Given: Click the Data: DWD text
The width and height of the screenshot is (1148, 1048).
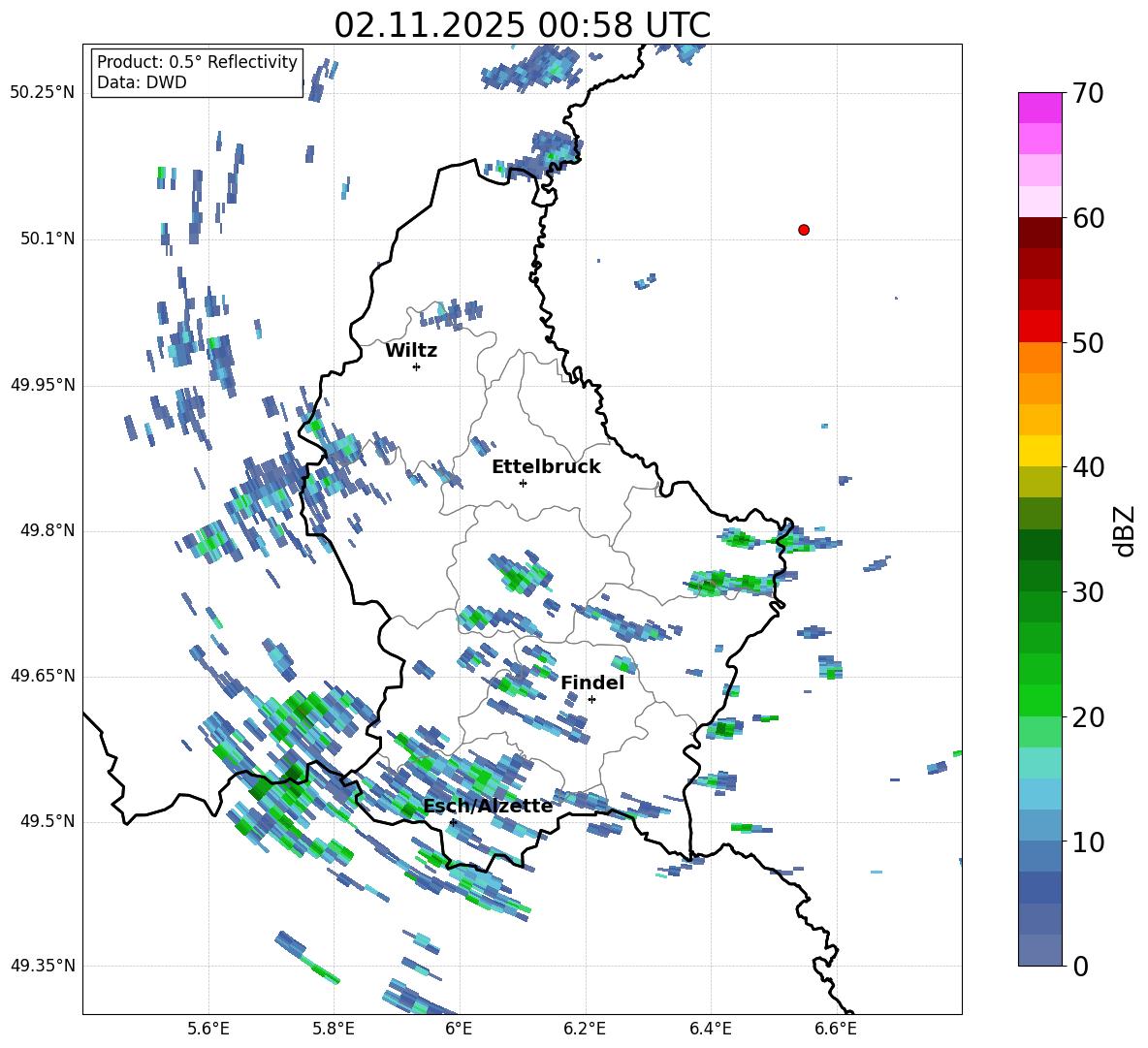Looking at the screenshot, I should pyautogui.click(x=142, y=82).
